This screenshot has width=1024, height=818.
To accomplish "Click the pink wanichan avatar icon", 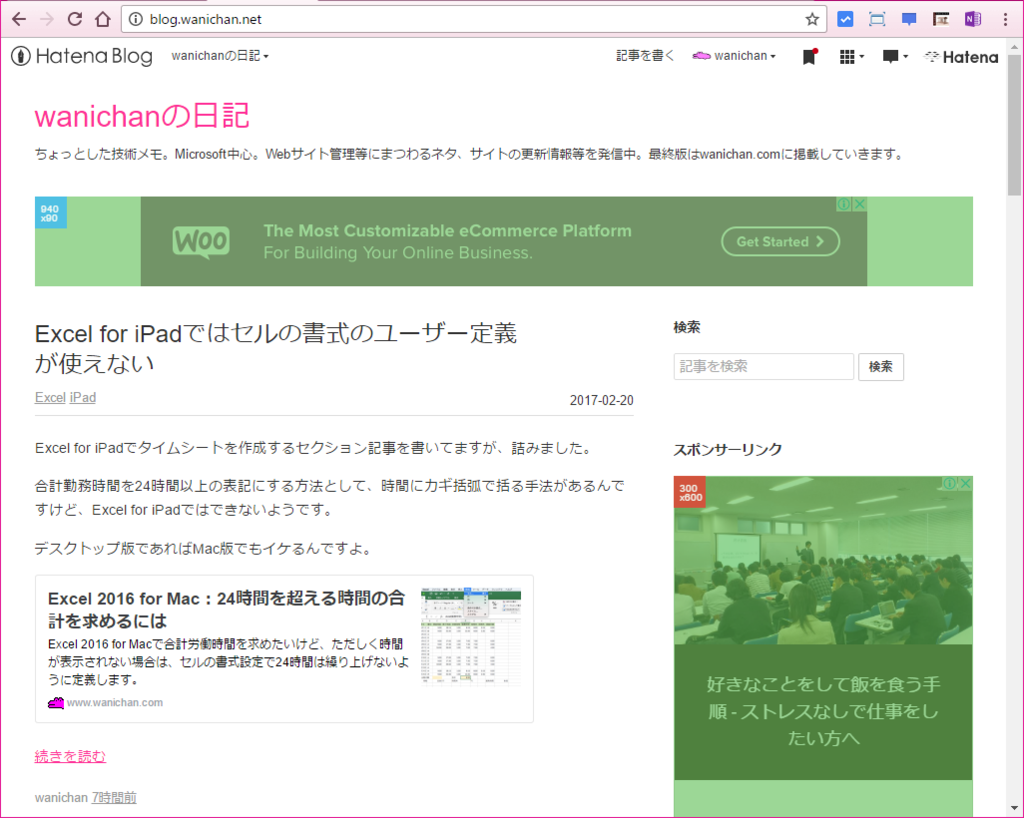I will [701, 56].
